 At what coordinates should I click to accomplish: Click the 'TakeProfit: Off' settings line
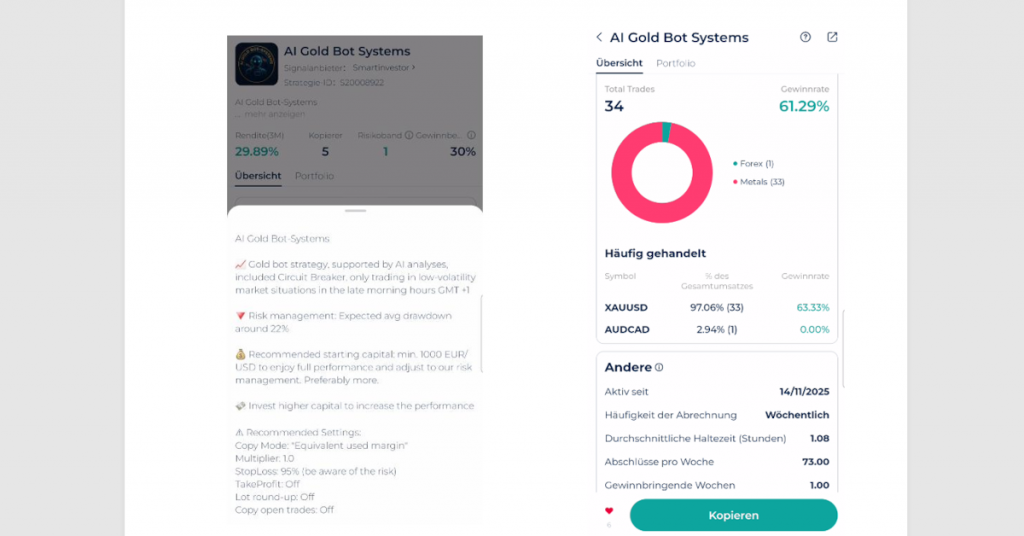pos(267,484)
